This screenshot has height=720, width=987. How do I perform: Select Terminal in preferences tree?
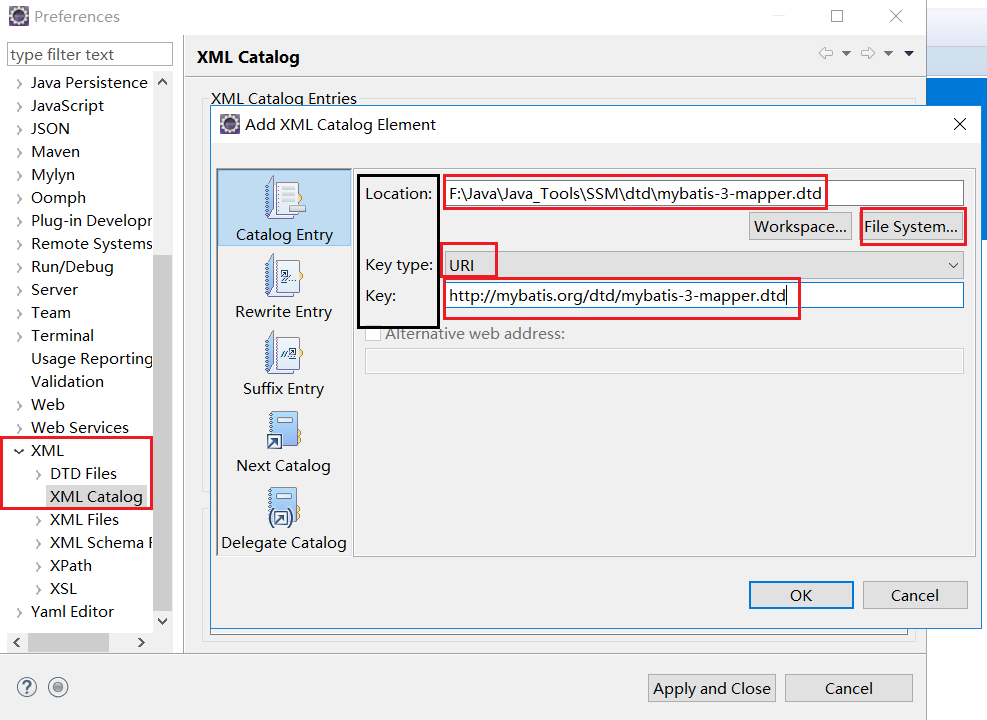point(62,335)
